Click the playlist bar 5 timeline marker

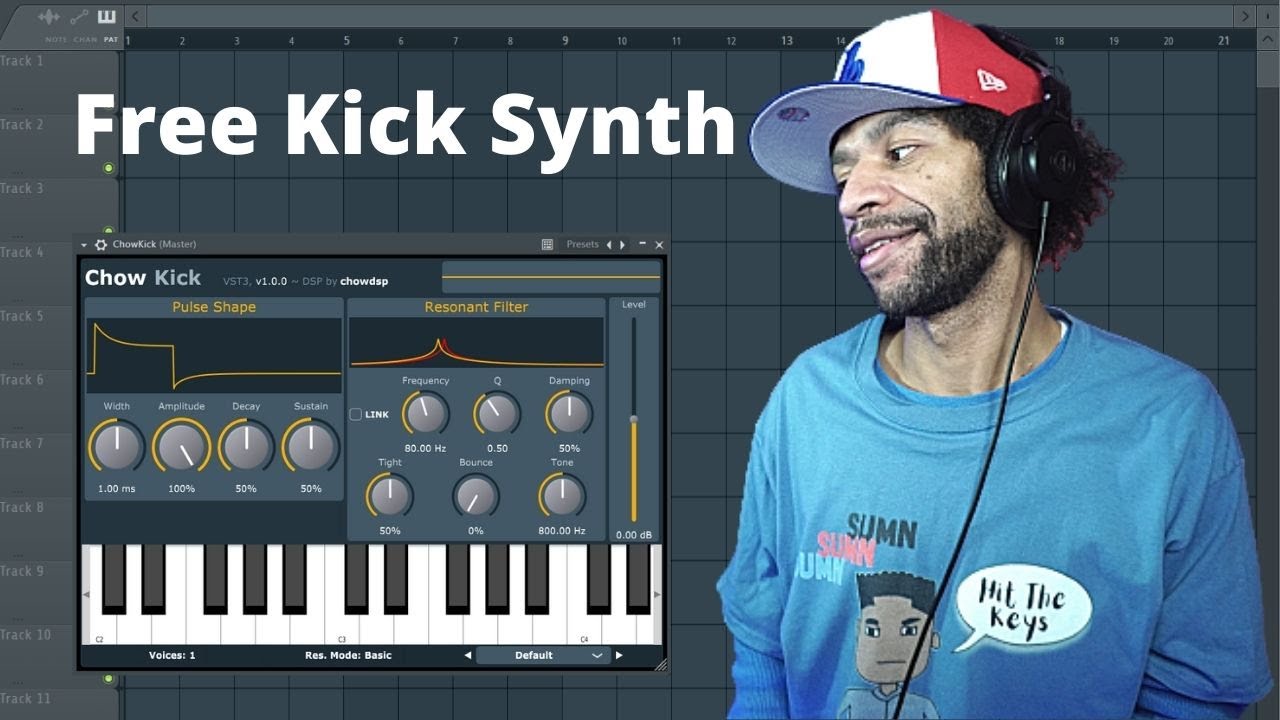click(x=347, y=41)
